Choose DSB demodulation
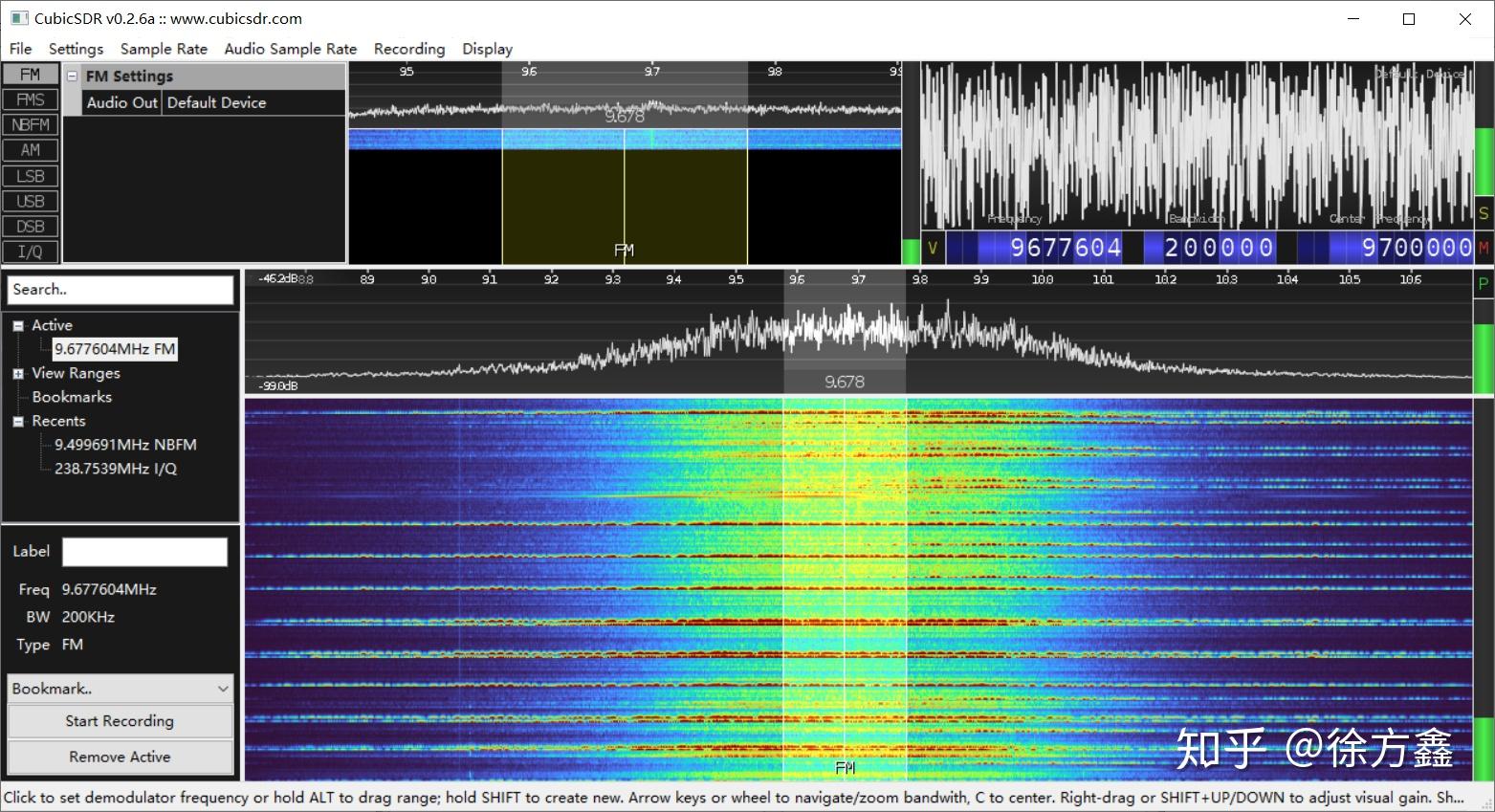 pos(29,226)
